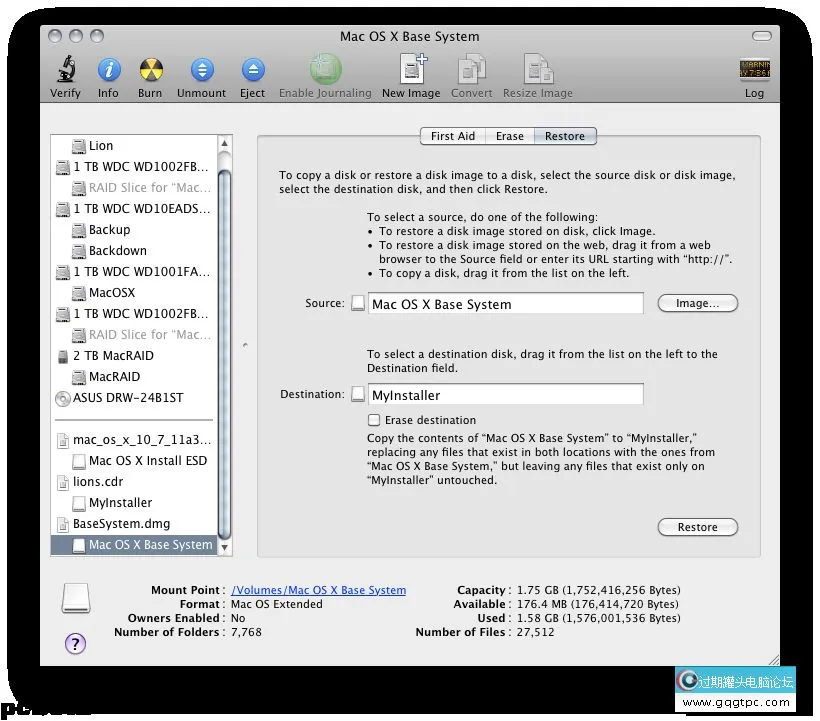
Task: Select the Mac OS X Install ESD volume
Action: [148, 461]
